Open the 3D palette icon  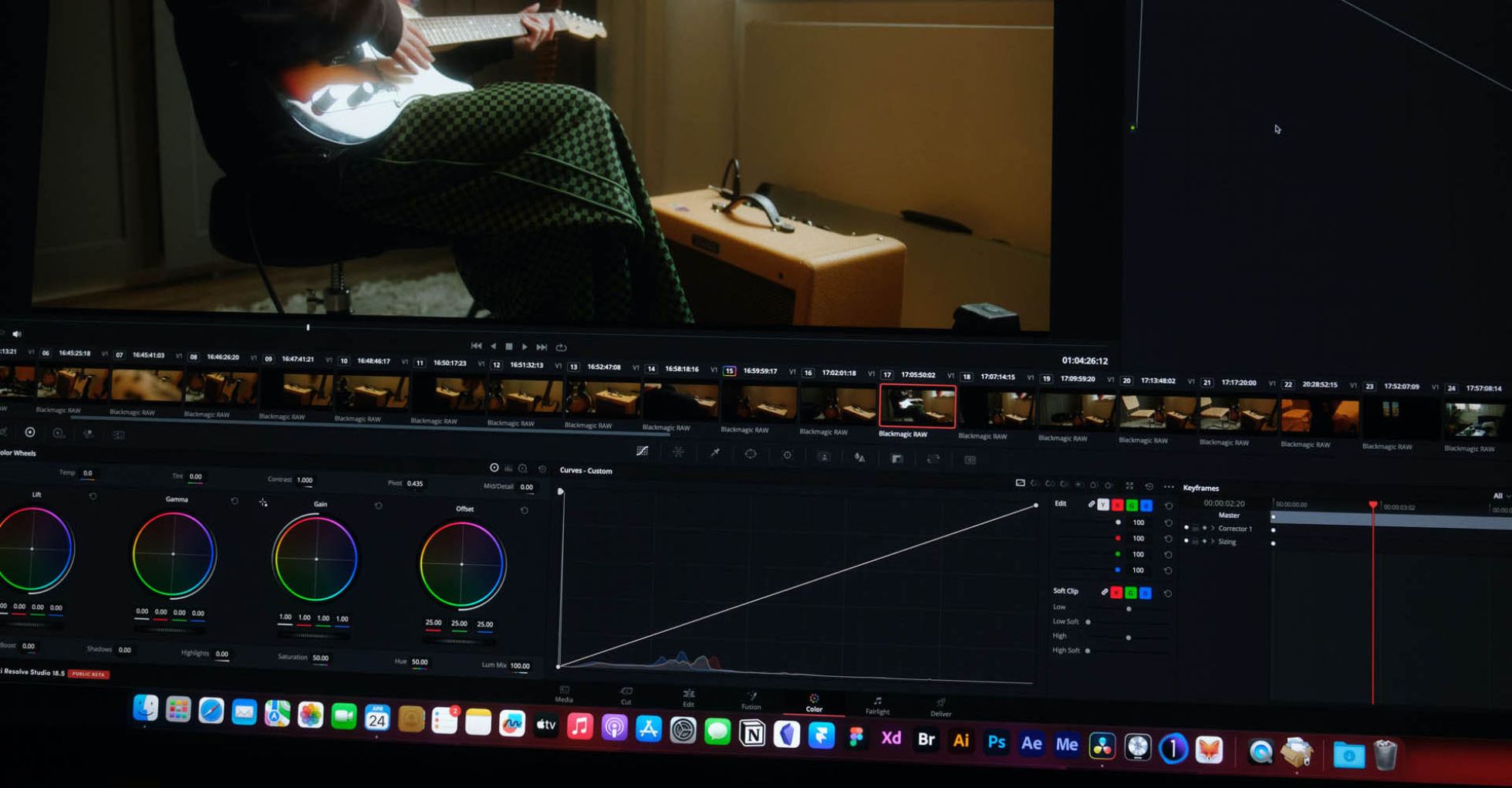[970, 460]
